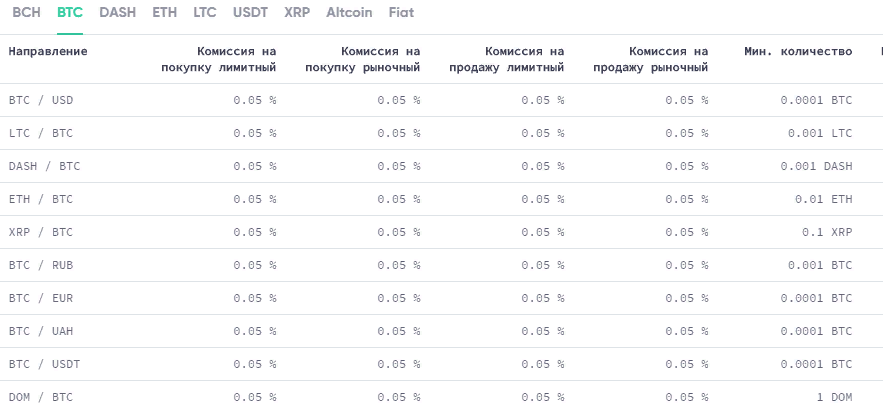Select the DASH / BTC pair row
The width and height of the screenshot is (883, 412).
[442, 166]
